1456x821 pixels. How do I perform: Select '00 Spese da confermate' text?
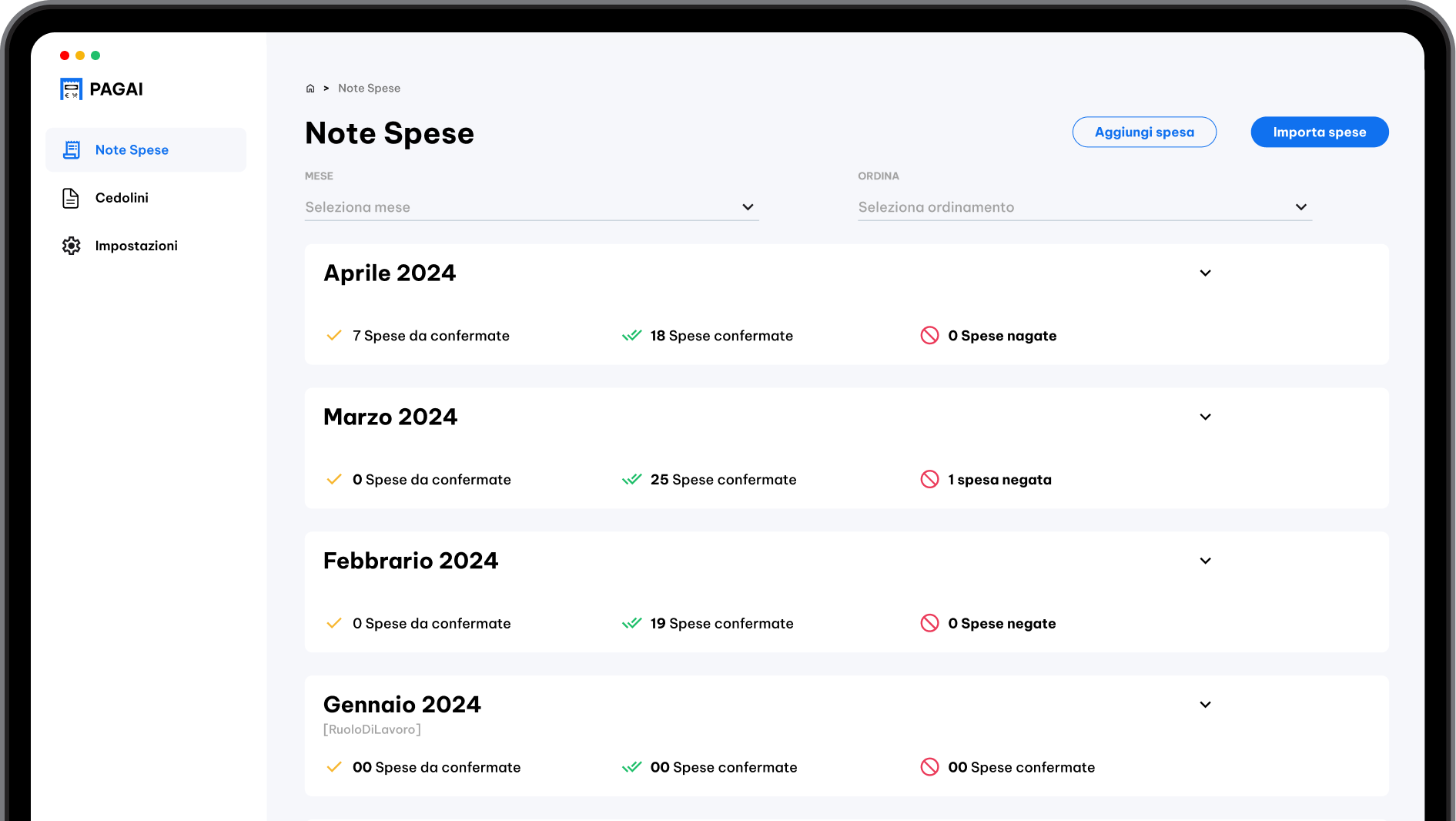437,768
